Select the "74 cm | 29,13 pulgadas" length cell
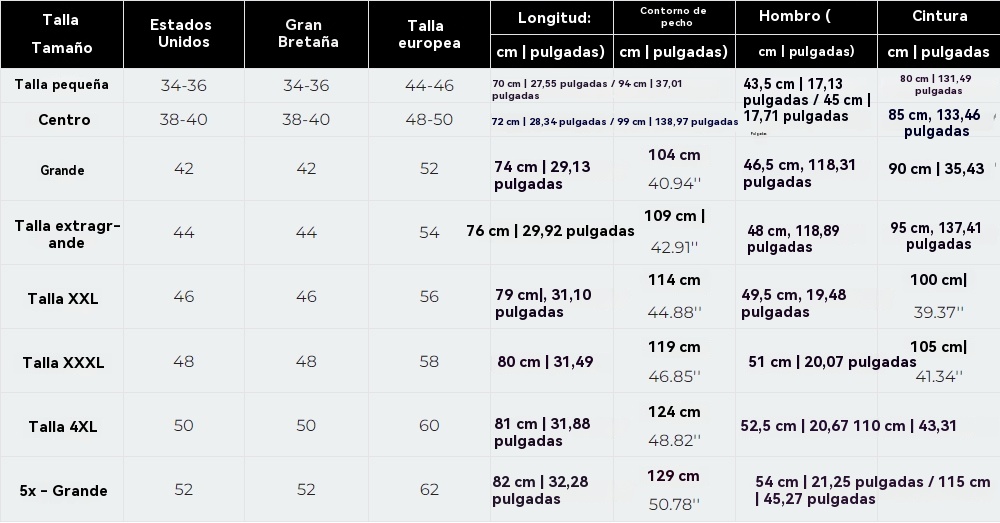The height and width of the screenshot is (523, 1000). click(x=542, y=176)
